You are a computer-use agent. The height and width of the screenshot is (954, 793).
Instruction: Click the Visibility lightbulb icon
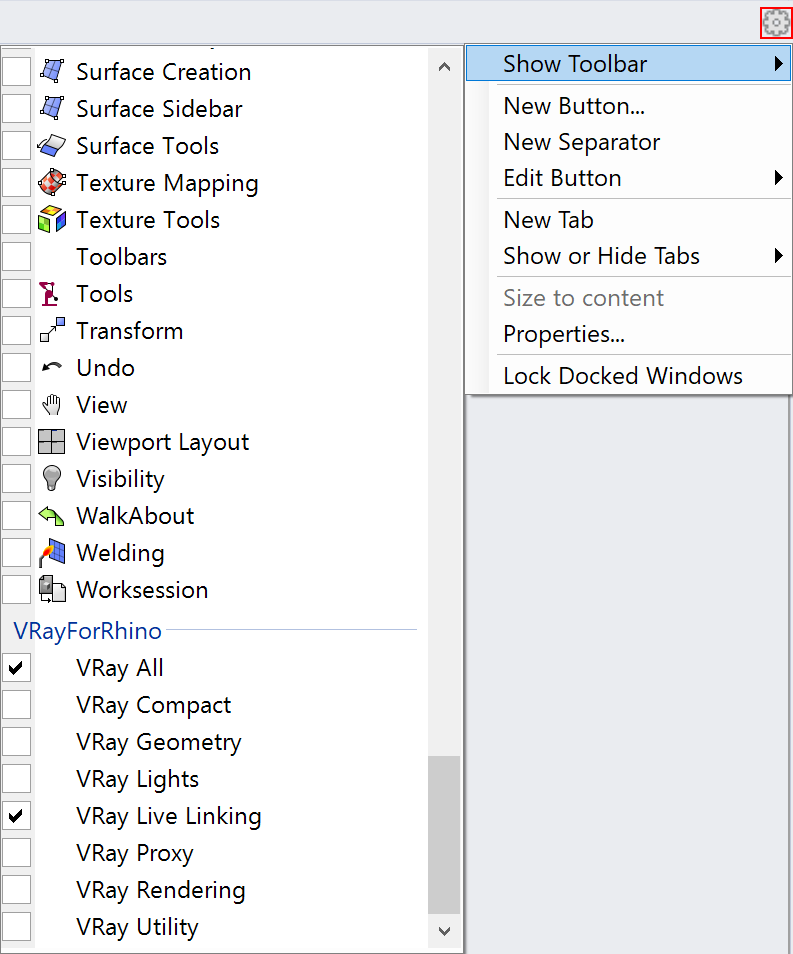(52, 478)
